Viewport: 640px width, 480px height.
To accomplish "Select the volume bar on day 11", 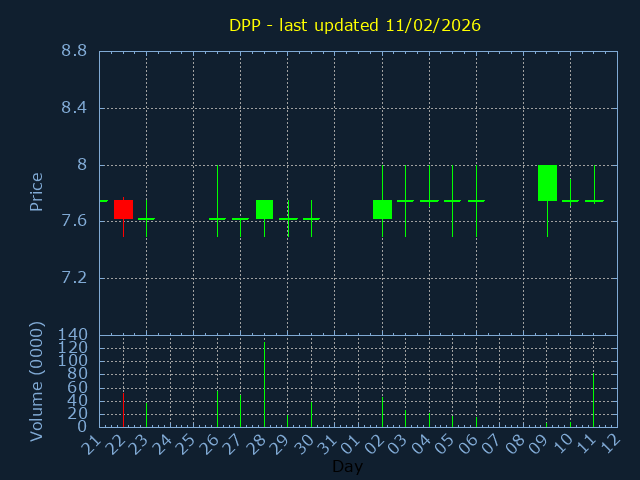I will click(594, 400).
